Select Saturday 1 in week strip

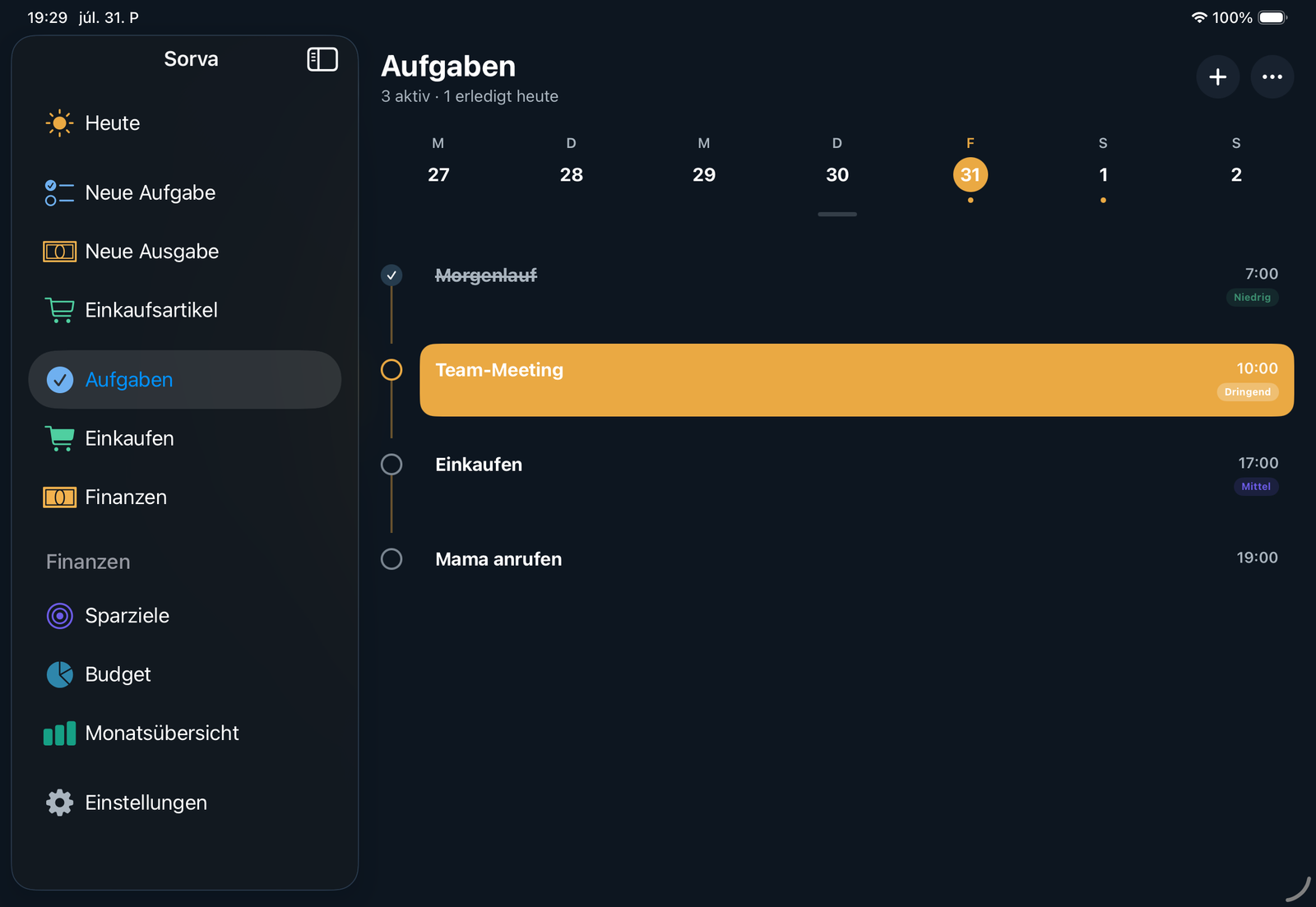point(1103,166)
